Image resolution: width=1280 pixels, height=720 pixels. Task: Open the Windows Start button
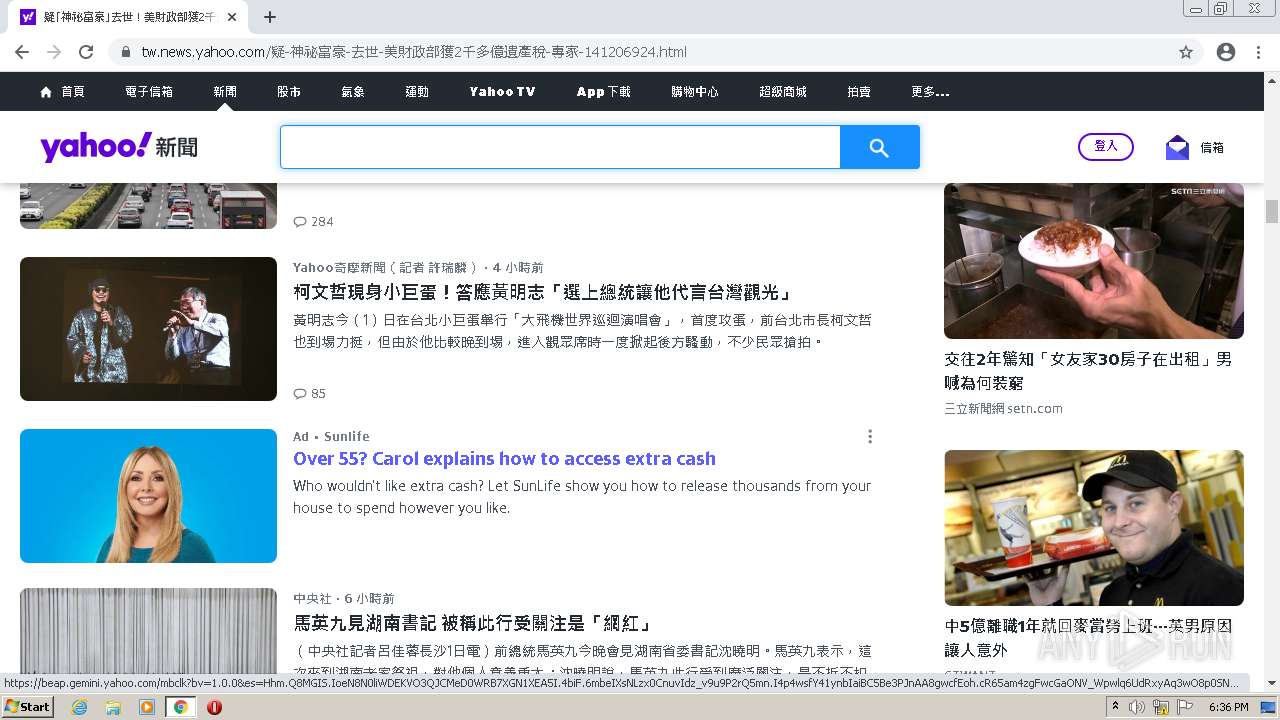(28, 706)
